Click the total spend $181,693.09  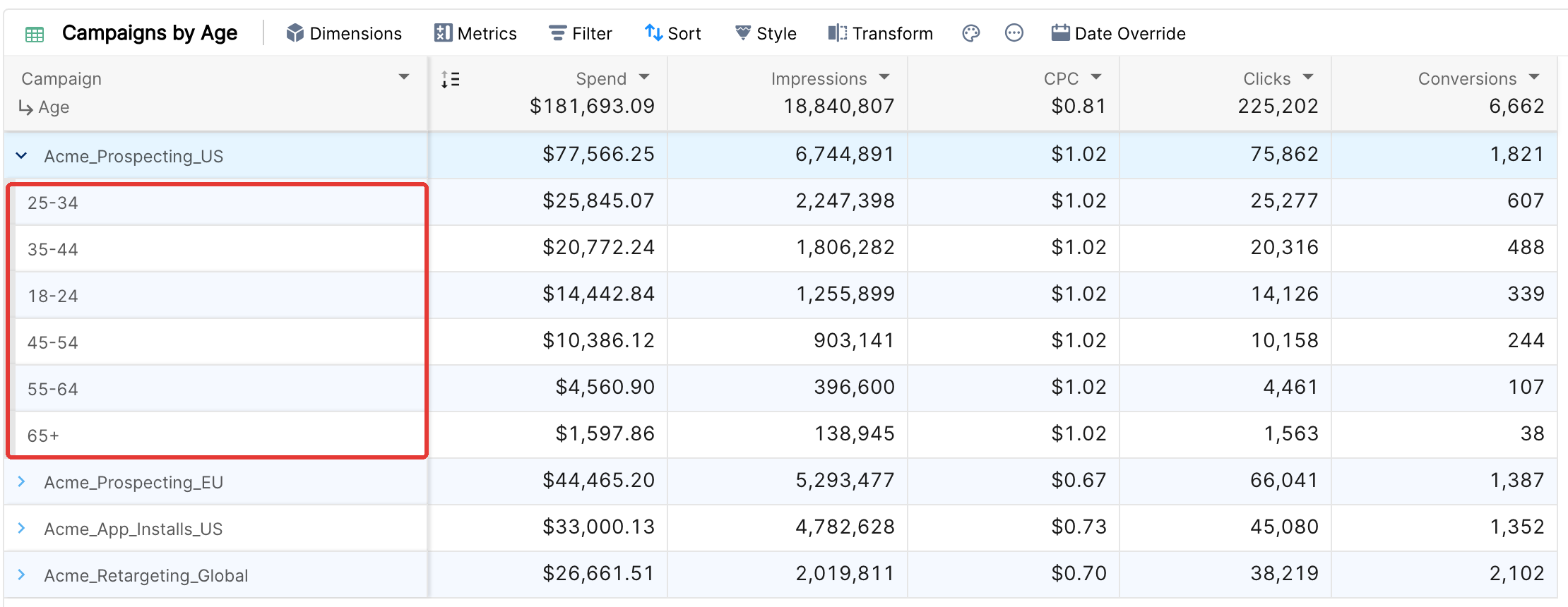[592, 107]
